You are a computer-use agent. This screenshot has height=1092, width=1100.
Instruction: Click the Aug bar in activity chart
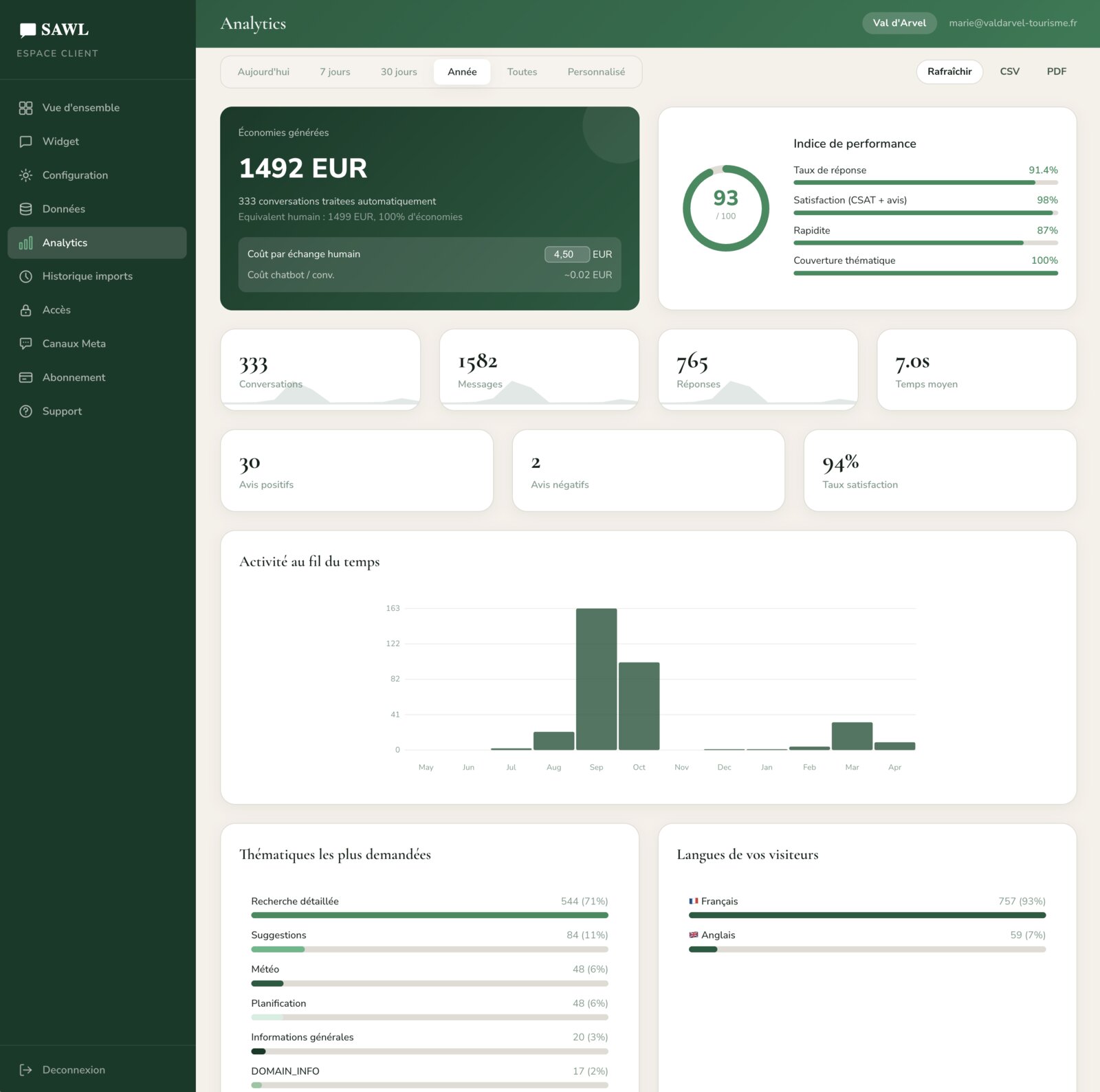[x=553, y=741]
